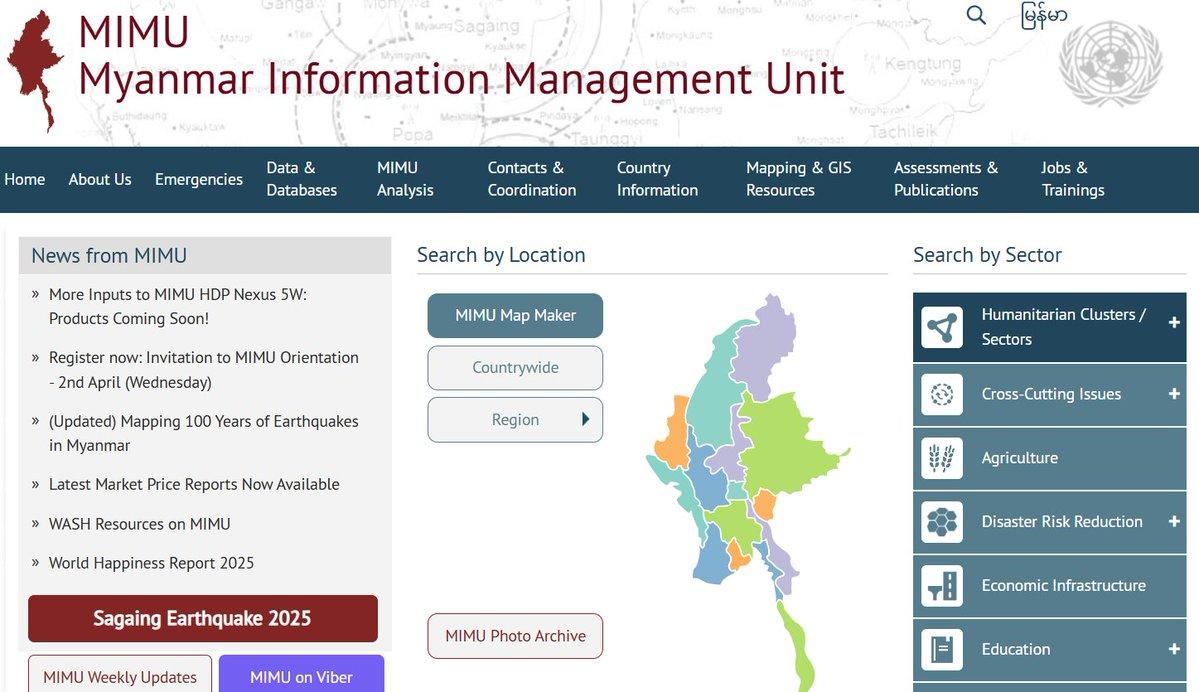Expand Disaster Risk Reduction plus sign
Screen dimensions: 1199x692
[1174, 521]
